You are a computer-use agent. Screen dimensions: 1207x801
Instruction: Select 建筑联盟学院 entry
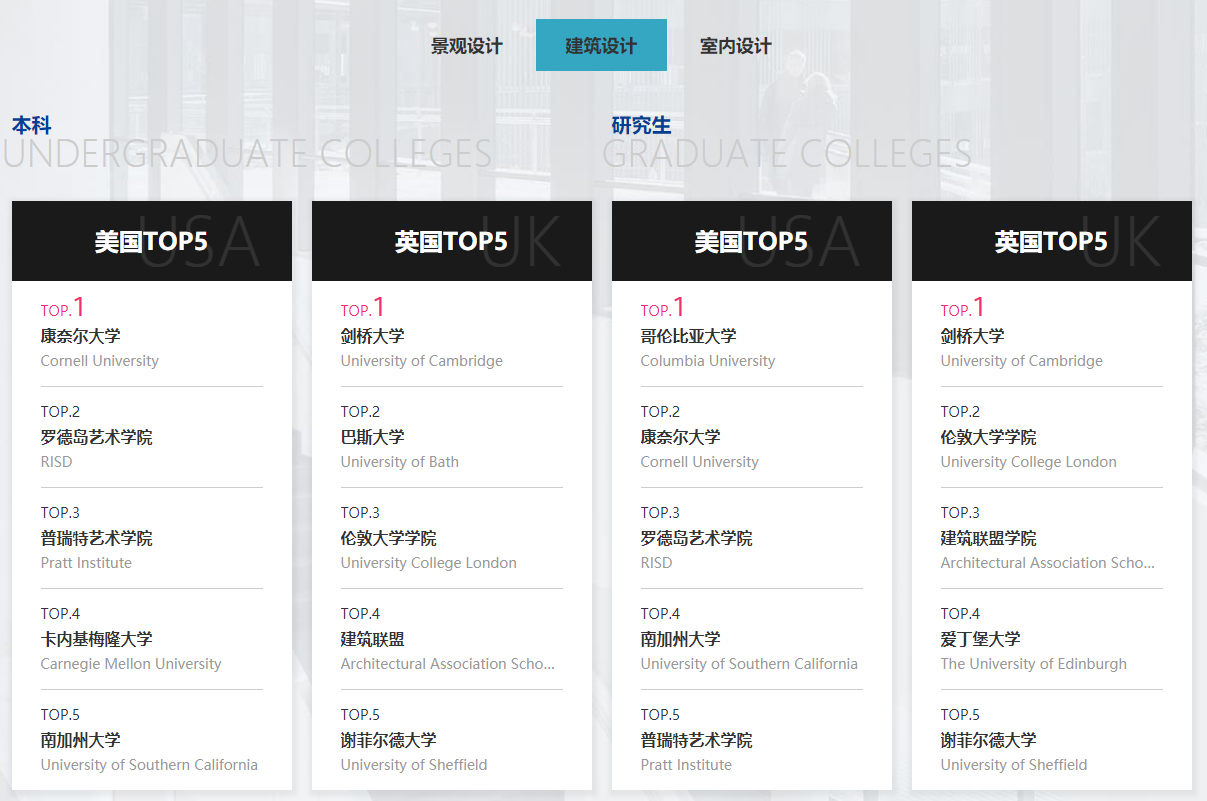point(988,538)
